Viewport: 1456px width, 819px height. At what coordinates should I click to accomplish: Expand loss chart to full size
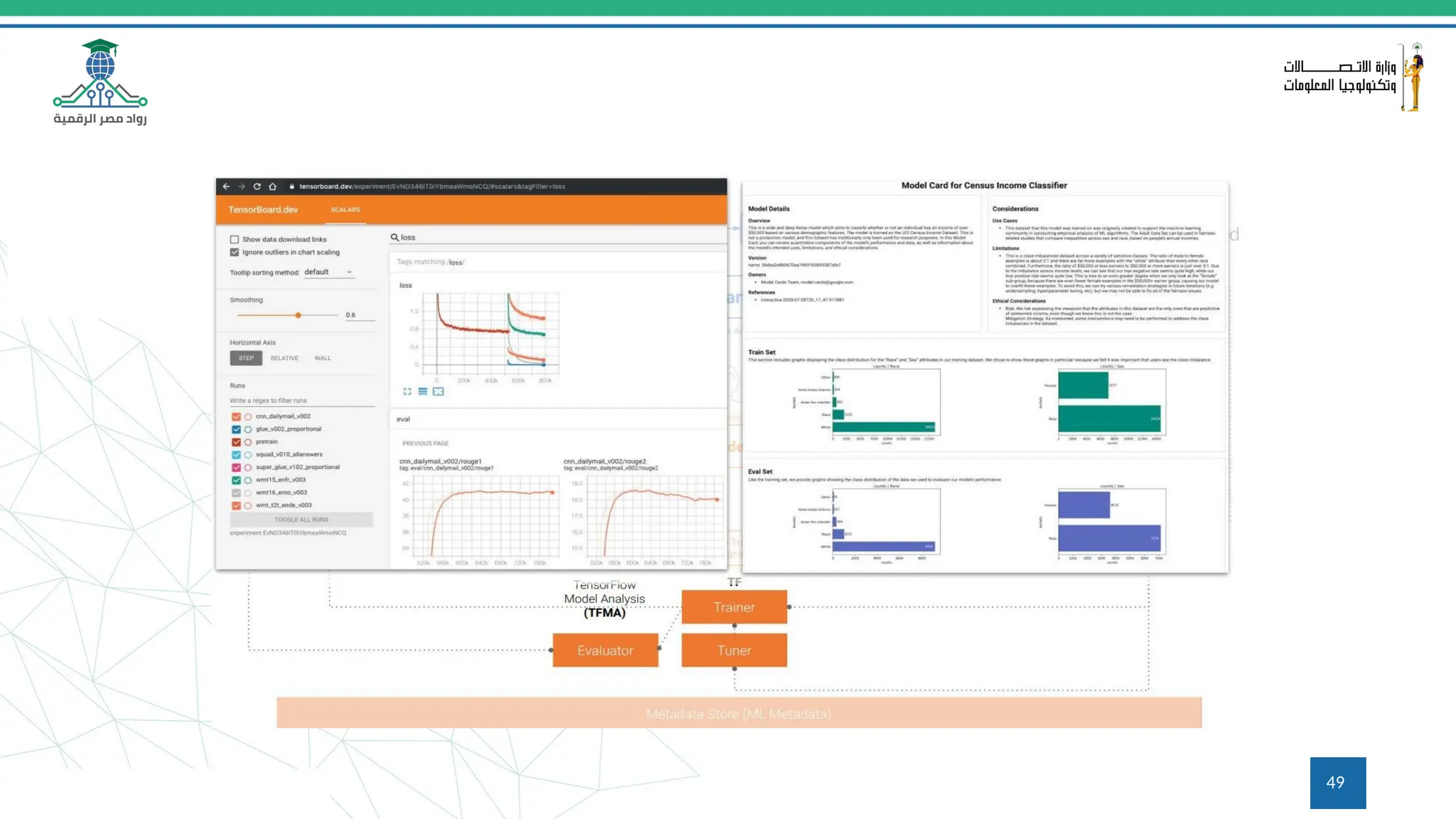[407, 392]
